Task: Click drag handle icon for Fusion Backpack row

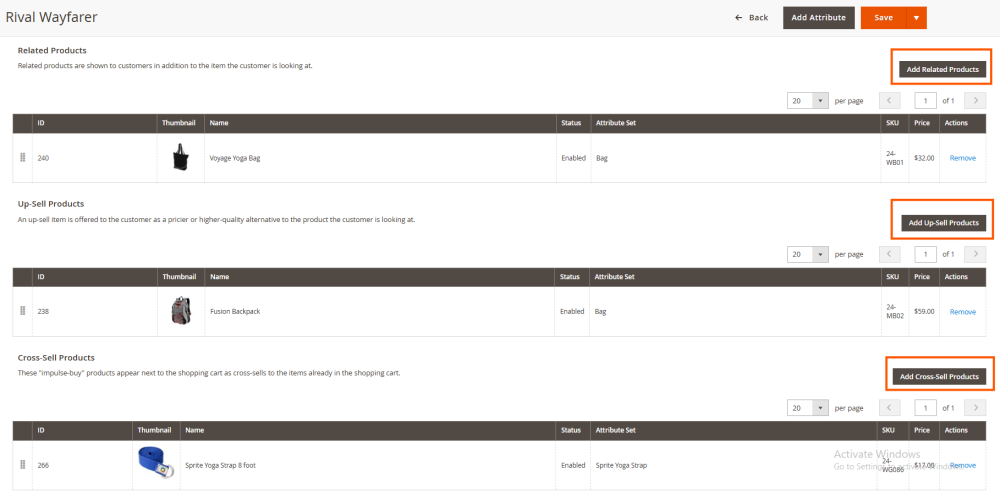Action: tap(23, 311)
